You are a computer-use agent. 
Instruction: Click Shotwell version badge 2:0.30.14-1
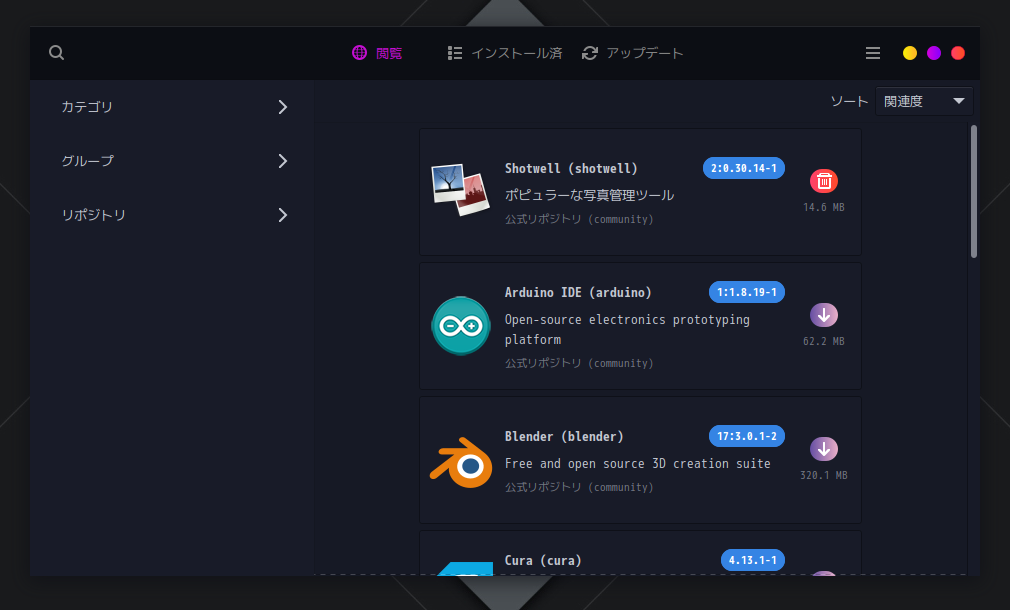point(744,168)
